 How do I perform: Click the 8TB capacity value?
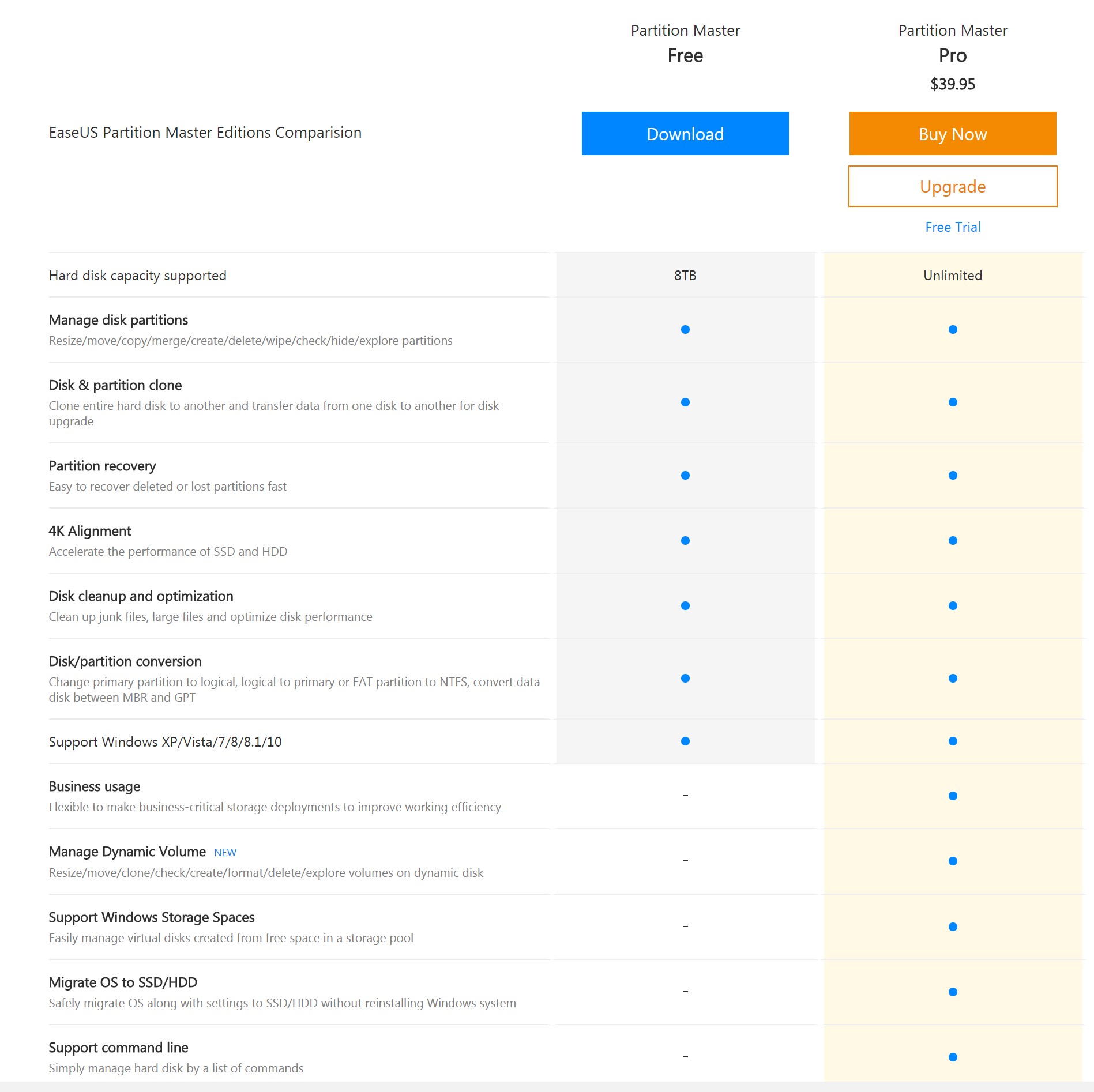[x=685, y=276]
